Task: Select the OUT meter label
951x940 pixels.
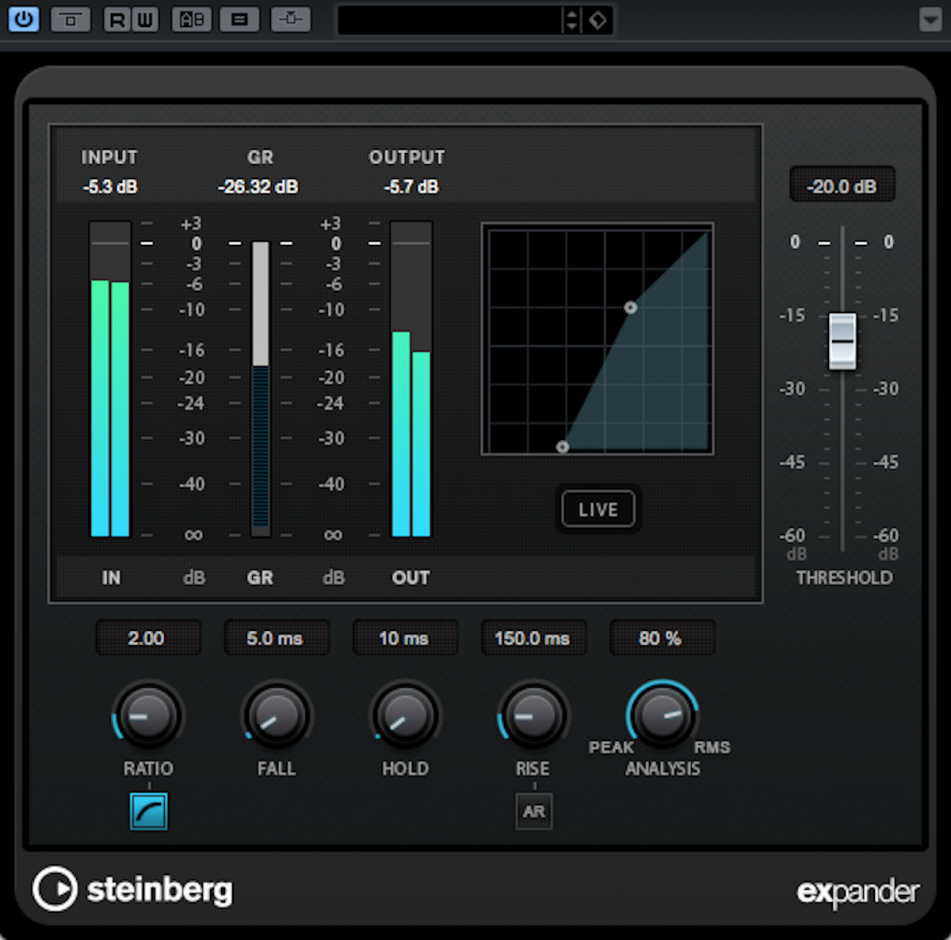Action: [410, 578]
